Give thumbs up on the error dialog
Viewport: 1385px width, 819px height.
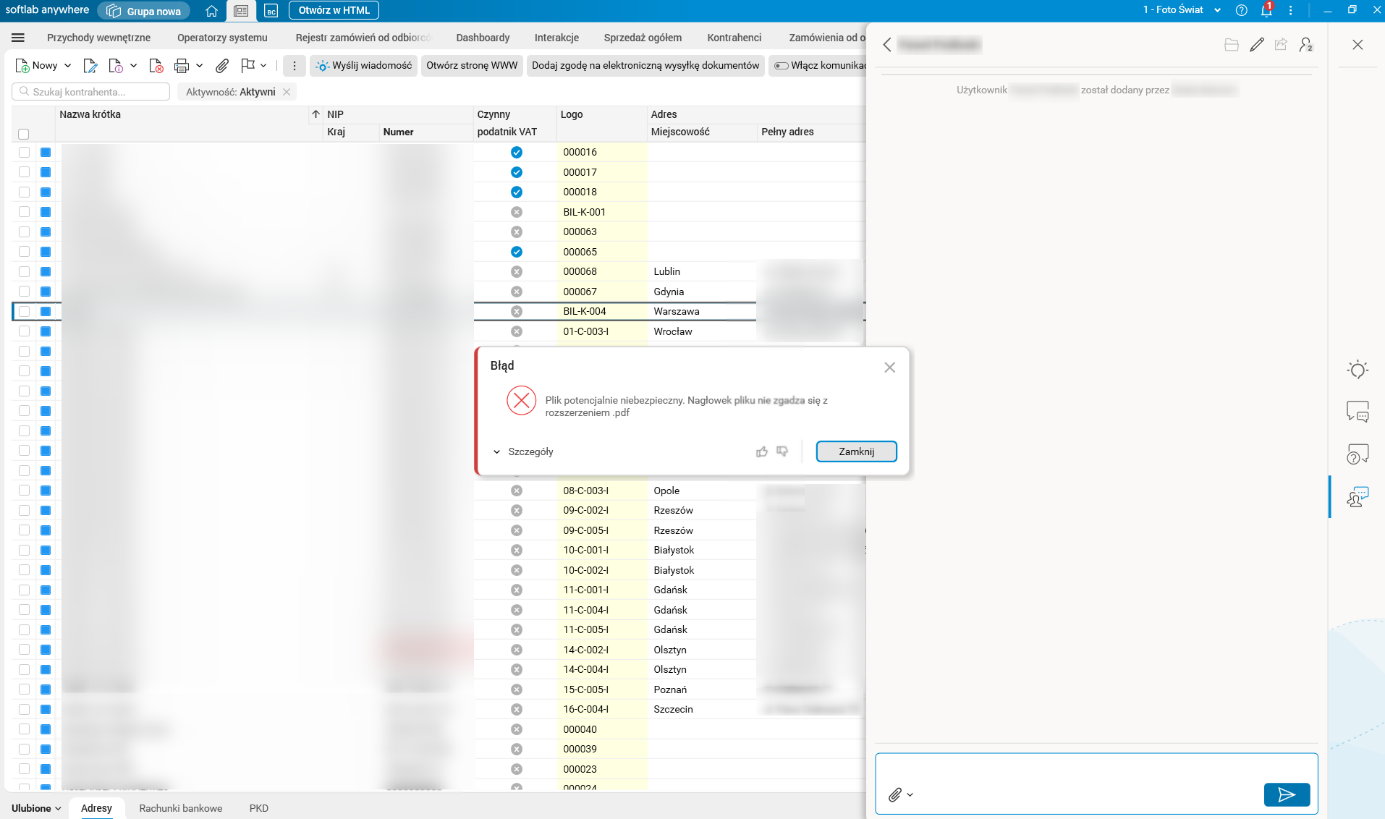coord(762,452)
